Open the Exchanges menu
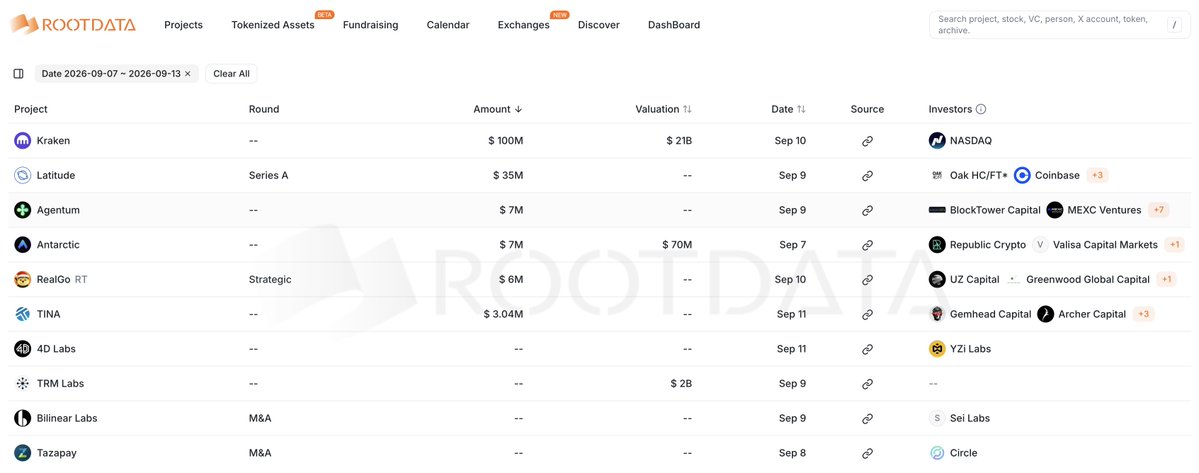 (524, 25)
